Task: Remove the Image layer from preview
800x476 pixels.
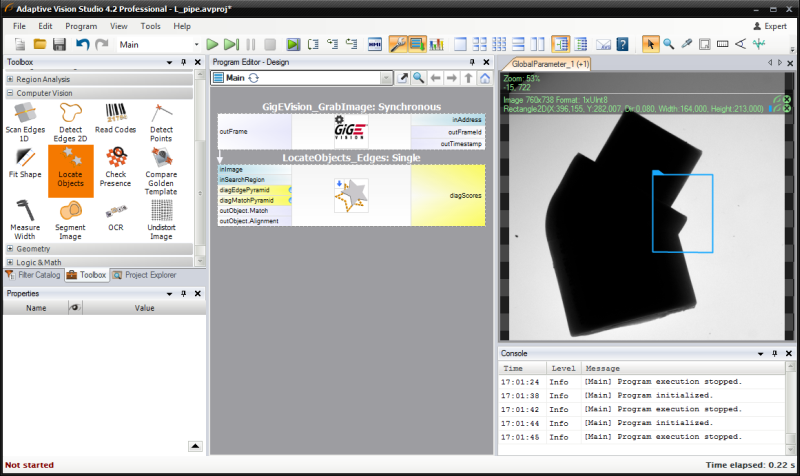Action: point(787,99)
